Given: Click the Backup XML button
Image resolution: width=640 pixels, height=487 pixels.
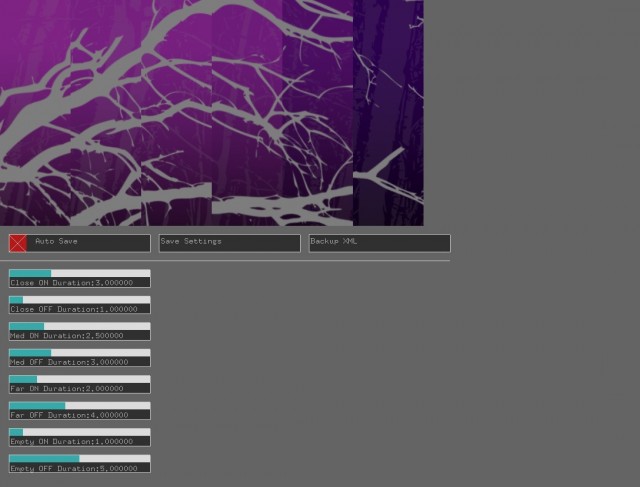Looking at the screenshot, I should point(380,243).
